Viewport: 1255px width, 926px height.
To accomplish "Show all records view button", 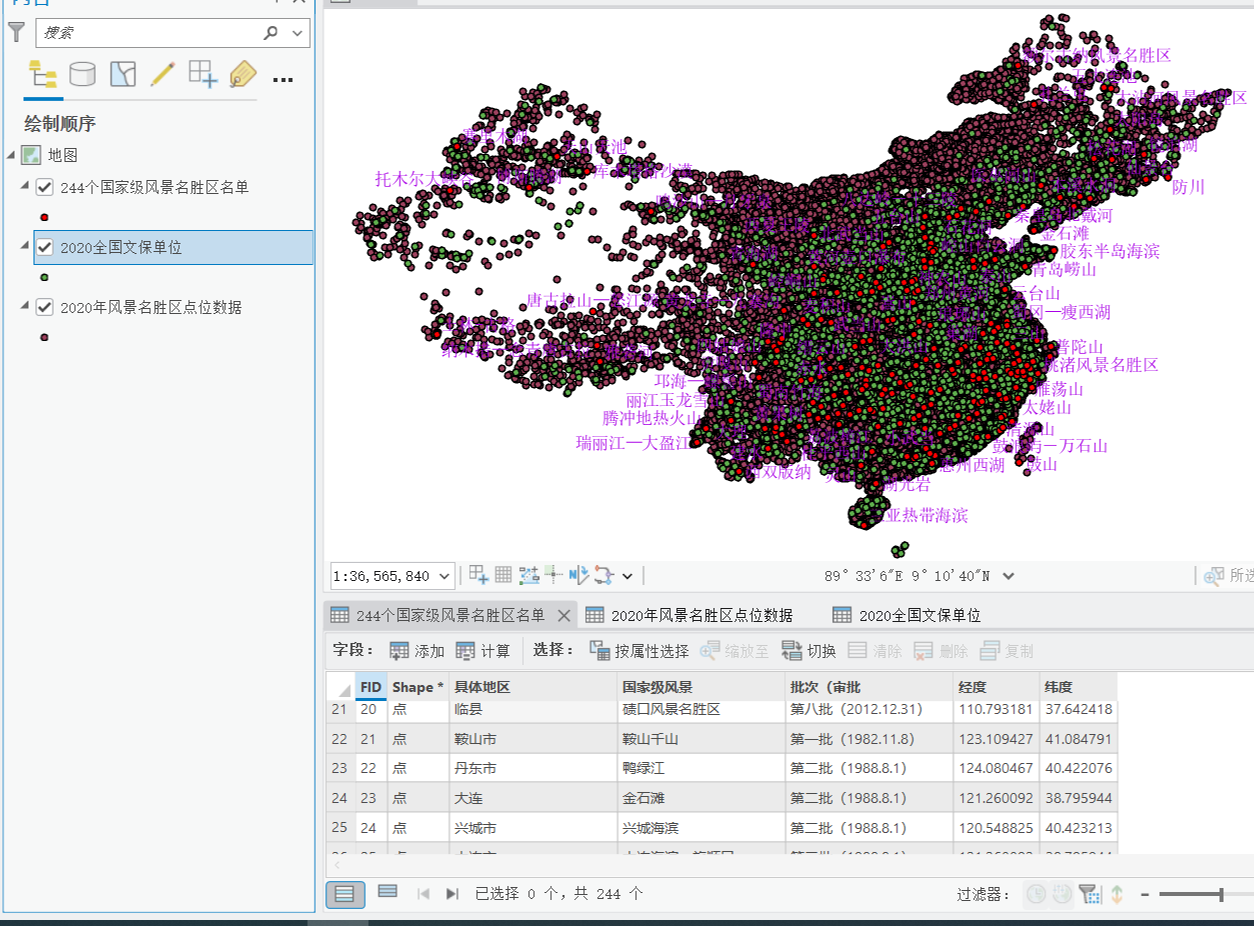I will pyautogui.click(x=345, y=894).
